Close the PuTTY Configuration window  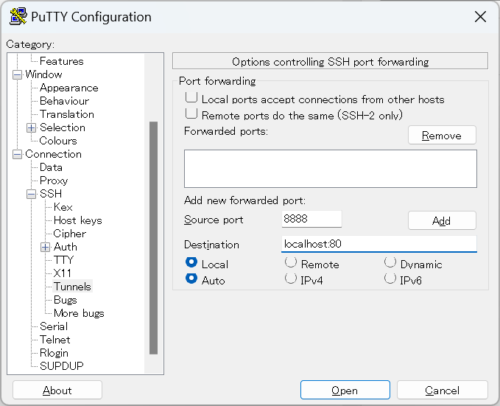click(x=480, y=17)
